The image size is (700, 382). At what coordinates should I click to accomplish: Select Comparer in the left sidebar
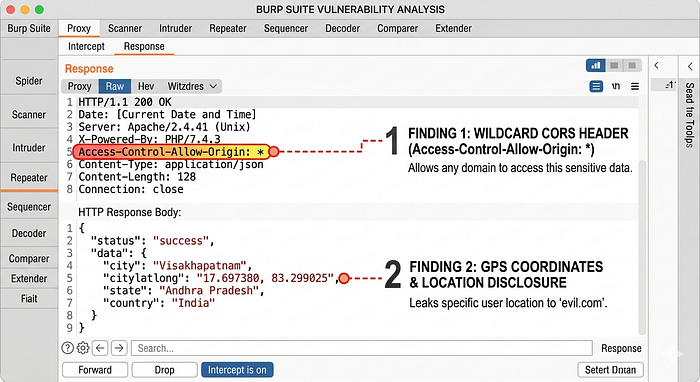click(29, 259)
